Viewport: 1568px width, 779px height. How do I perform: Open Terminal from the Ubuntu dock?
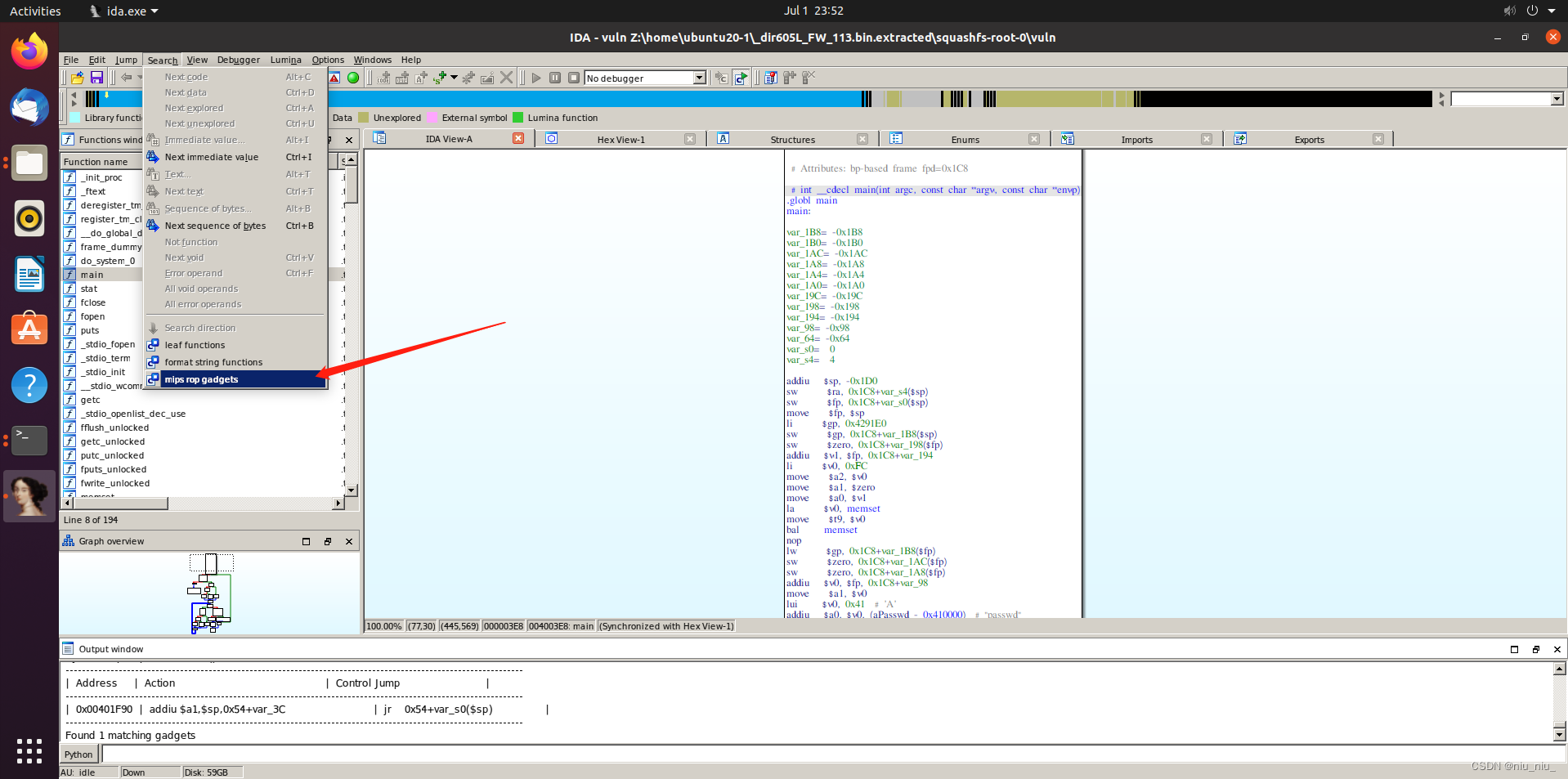tap(29, 440)
